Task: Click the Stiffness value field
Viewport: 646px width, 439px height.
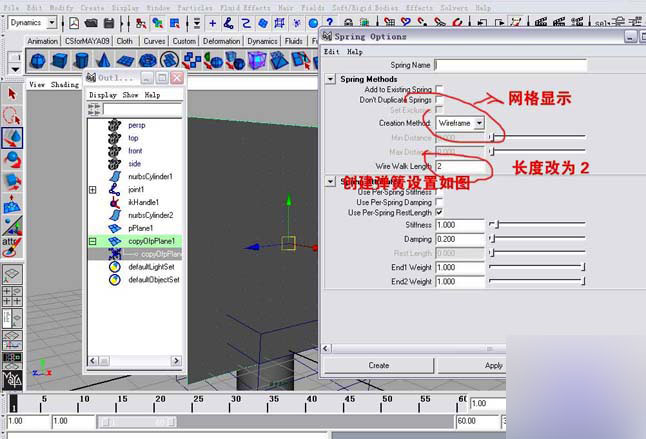Action: (459, 225)
